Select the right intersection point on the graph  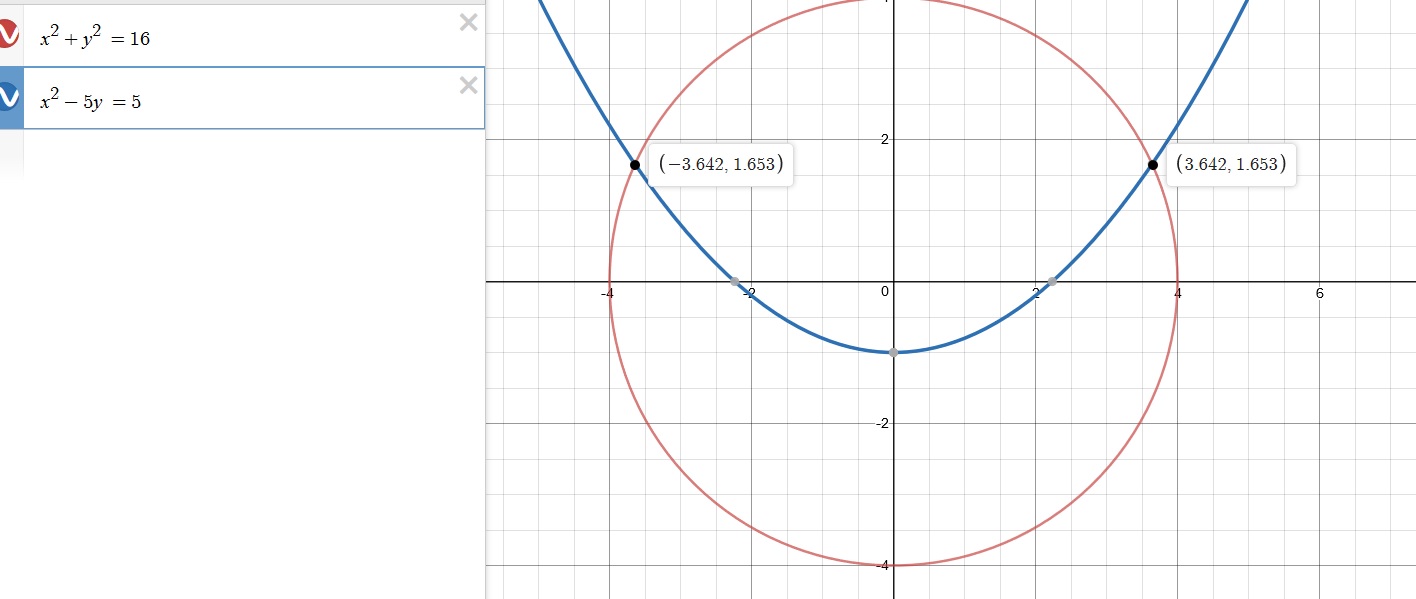tap(1152, 165)
